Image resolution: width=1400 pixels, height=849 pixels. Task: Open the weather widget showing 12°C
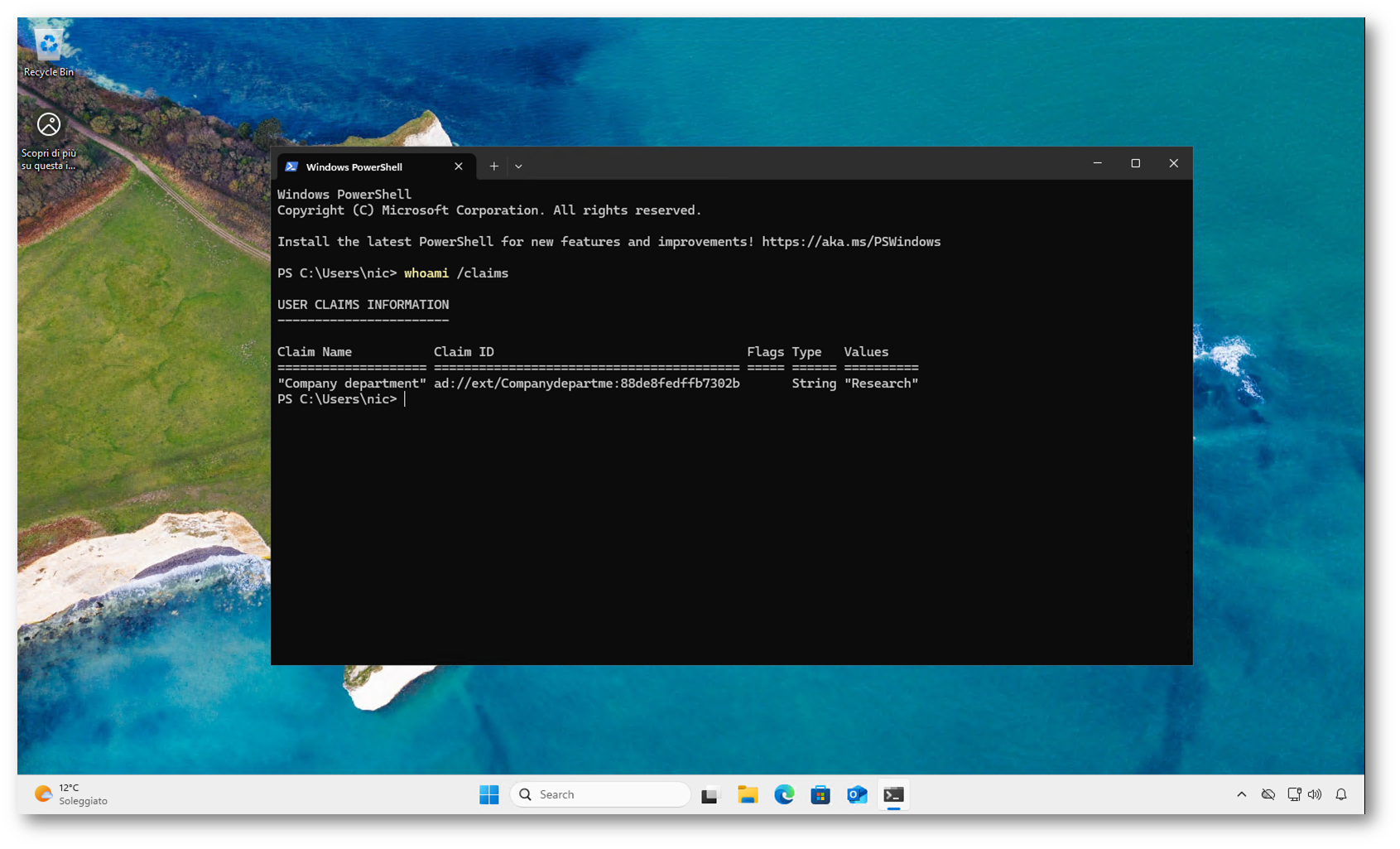[71, 794]
